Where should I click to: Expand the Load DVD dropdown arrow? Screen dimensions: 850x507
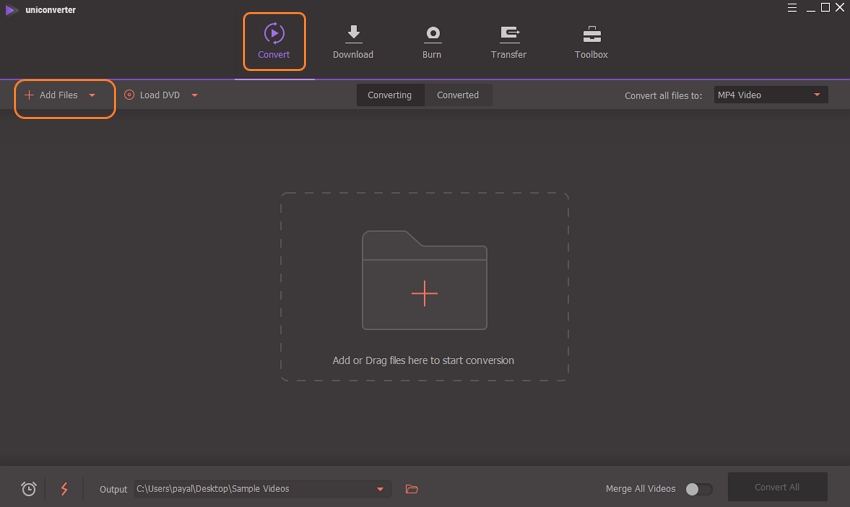(x=194, y=96)
